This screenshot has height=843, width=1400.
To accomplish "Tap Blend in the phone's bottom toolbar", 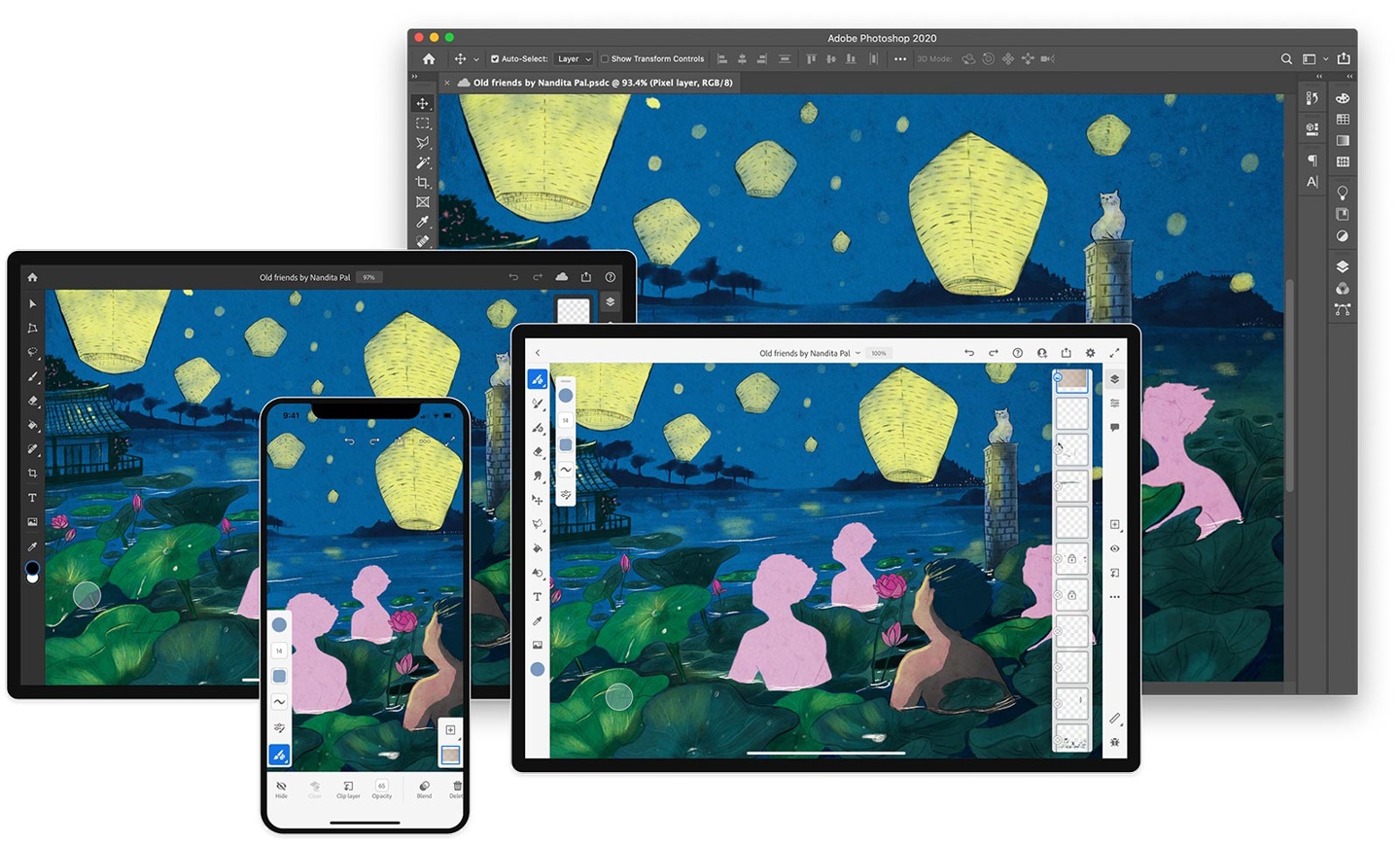I will (423, 790).
